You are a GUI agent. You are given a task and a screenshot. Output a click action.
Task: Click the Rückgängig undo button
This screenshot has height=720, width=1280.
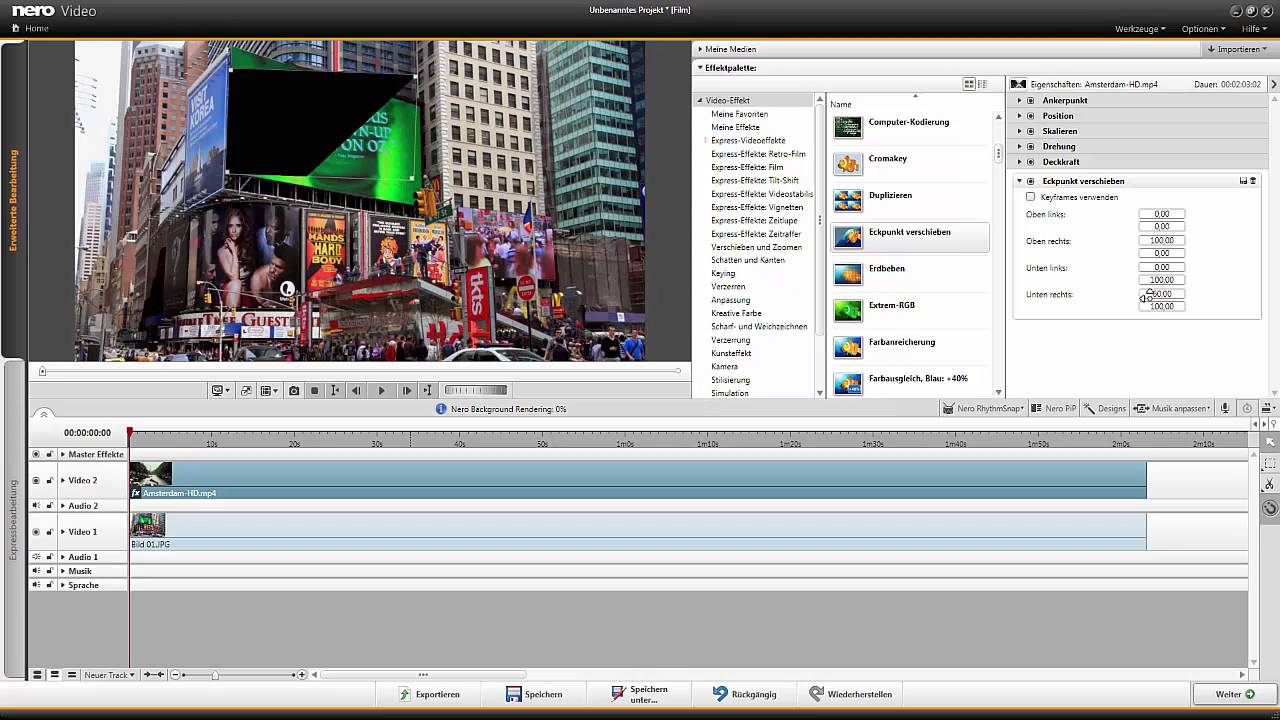pyautogui.click(x=744, y=694)
